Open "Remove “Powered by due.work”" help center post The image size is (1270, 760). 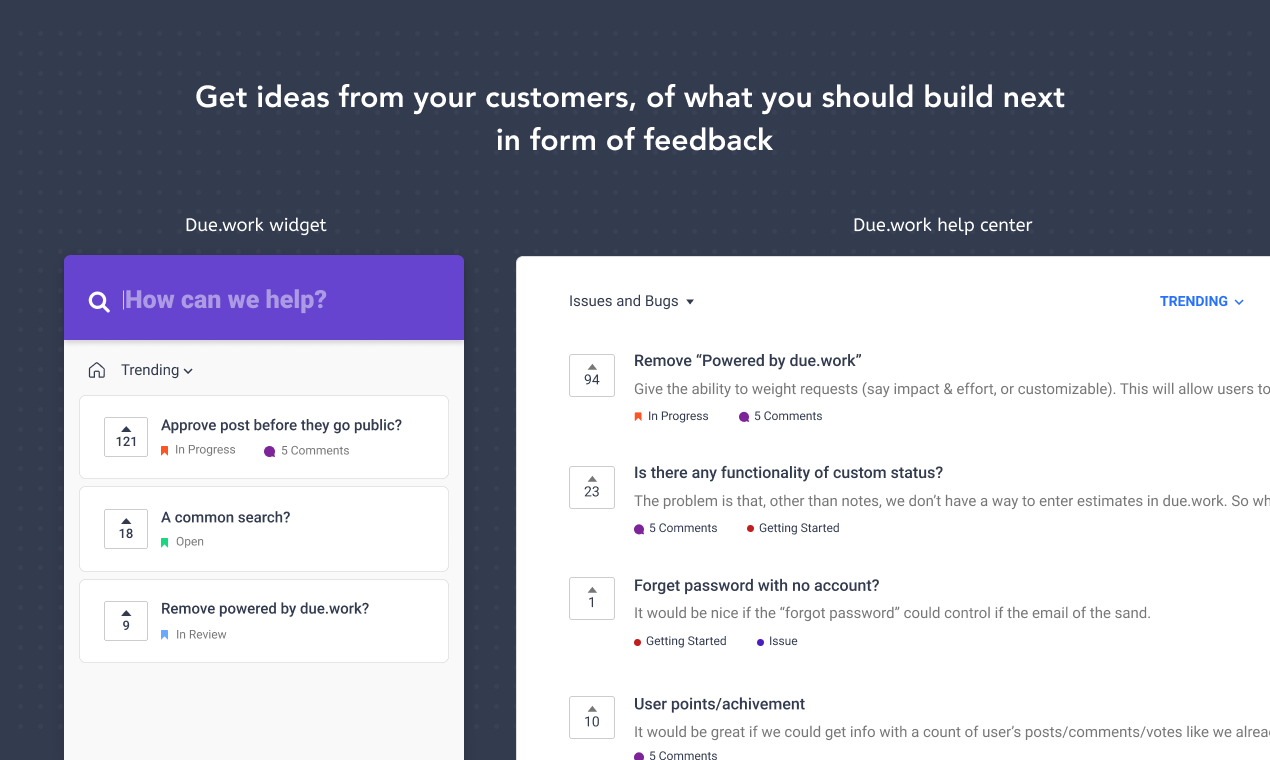point(747,360)
